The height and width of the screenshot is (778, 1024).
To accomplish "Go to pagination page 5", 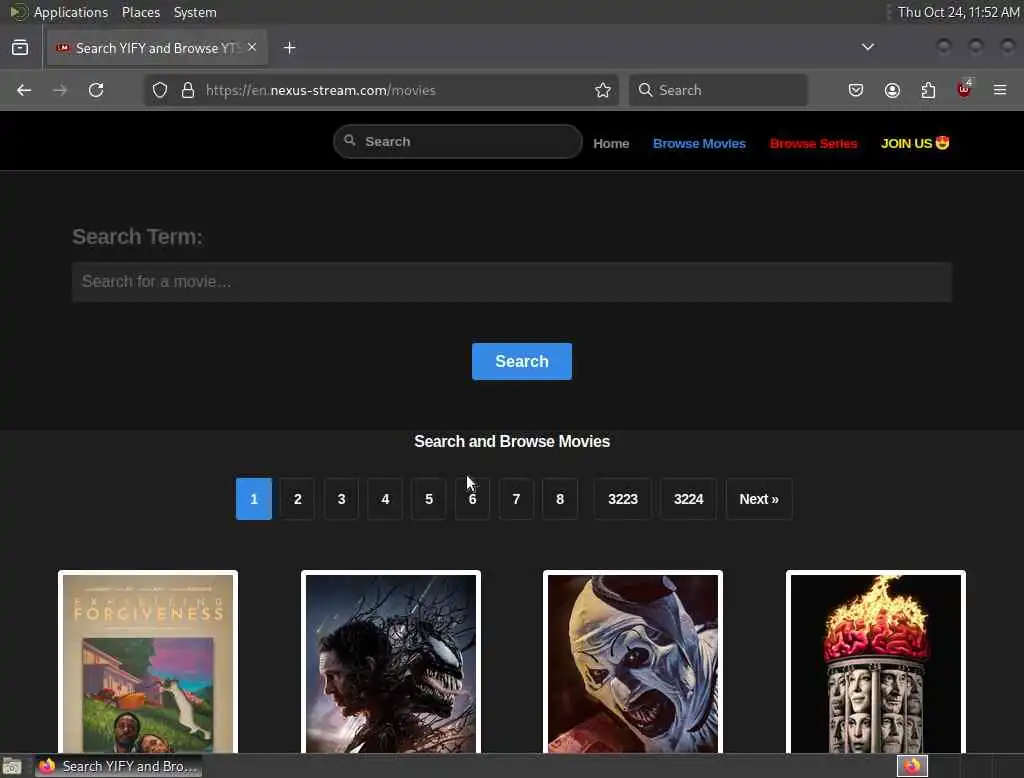I will point(428,499).
